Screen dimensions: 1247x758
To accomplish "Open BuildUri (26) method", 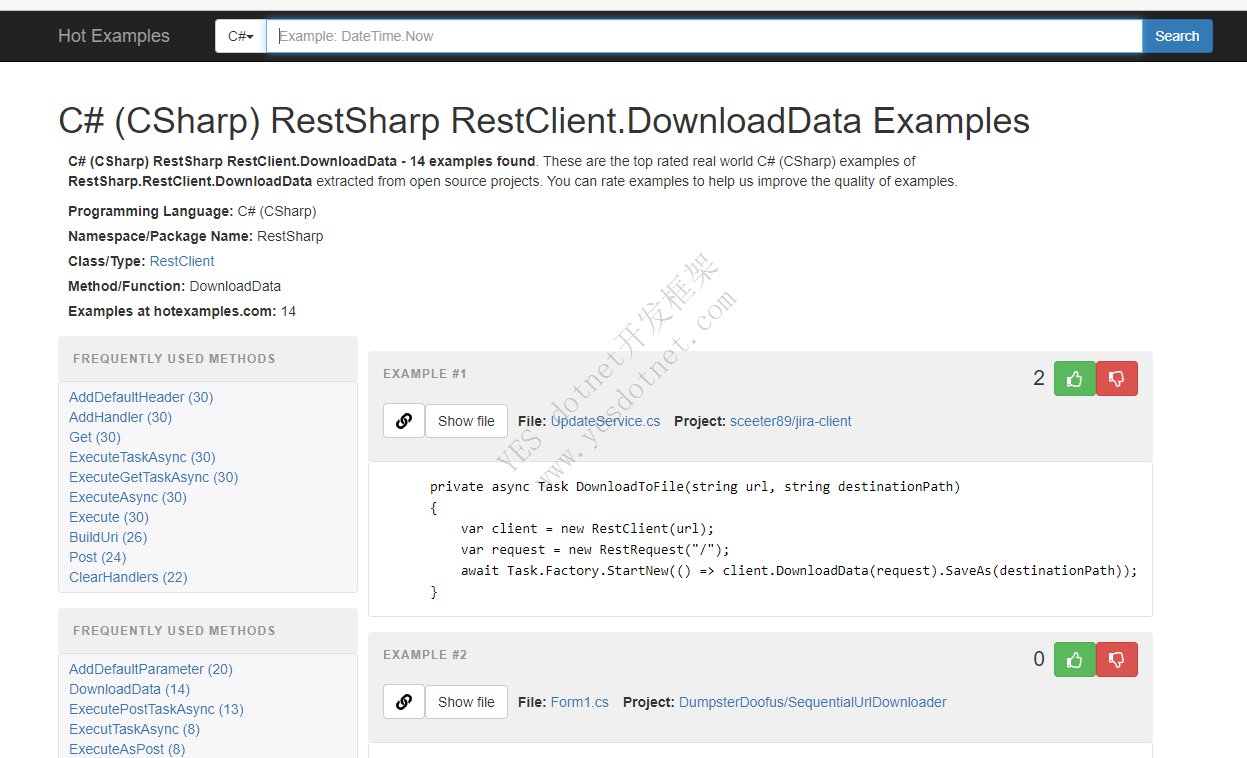I will 108,537.
